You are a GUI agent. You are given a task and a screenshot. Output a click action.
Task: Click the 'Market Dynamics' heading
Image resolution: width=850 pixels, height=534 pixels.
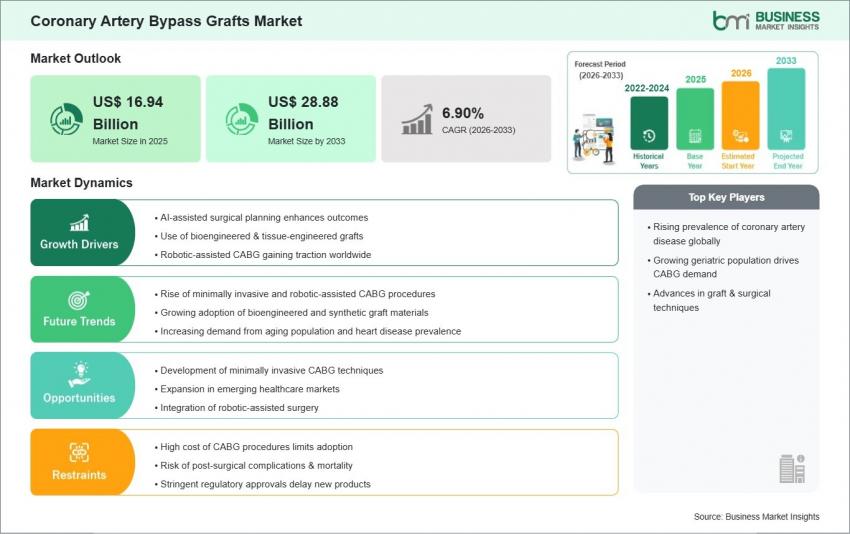[81, 183]
